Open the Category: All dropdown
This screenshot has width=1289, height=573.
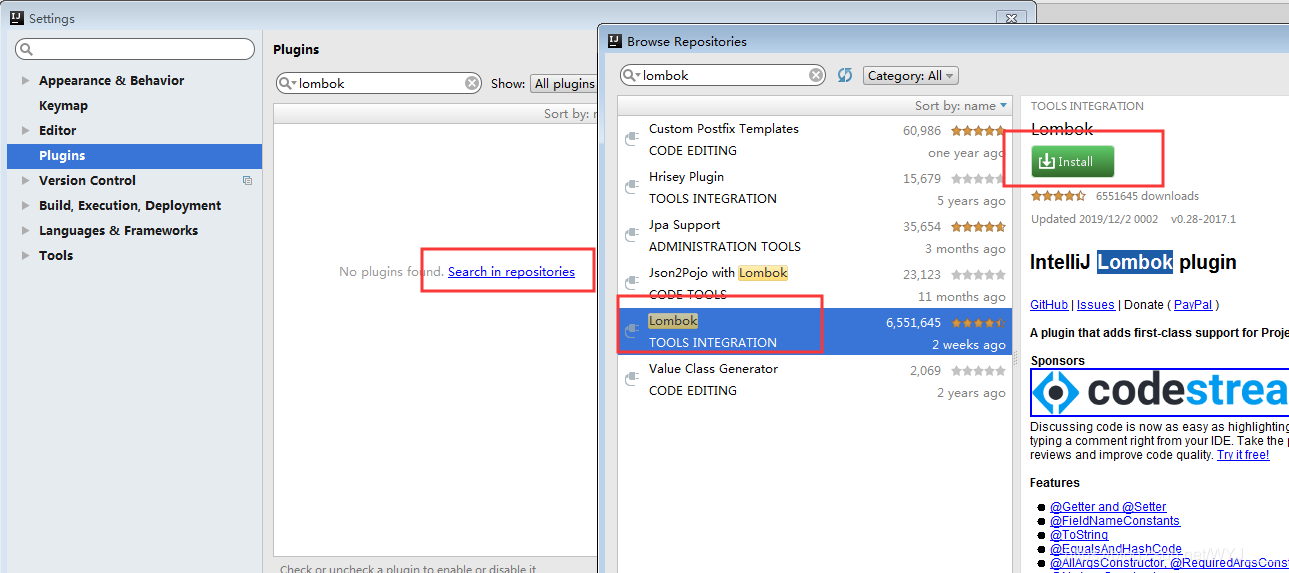[x=911, y=75]
